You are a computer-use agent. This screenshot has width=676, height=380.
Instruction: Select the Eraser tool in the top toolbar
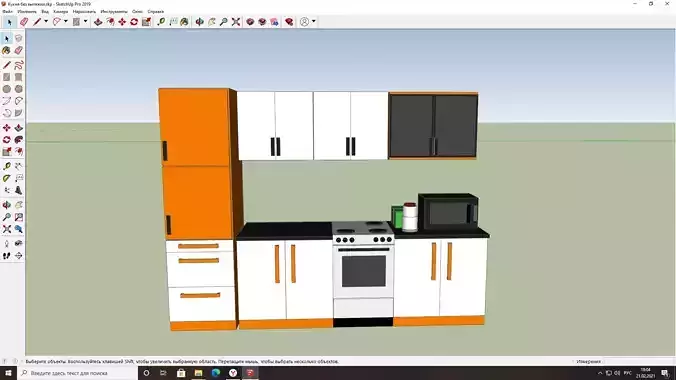[24, 22]
